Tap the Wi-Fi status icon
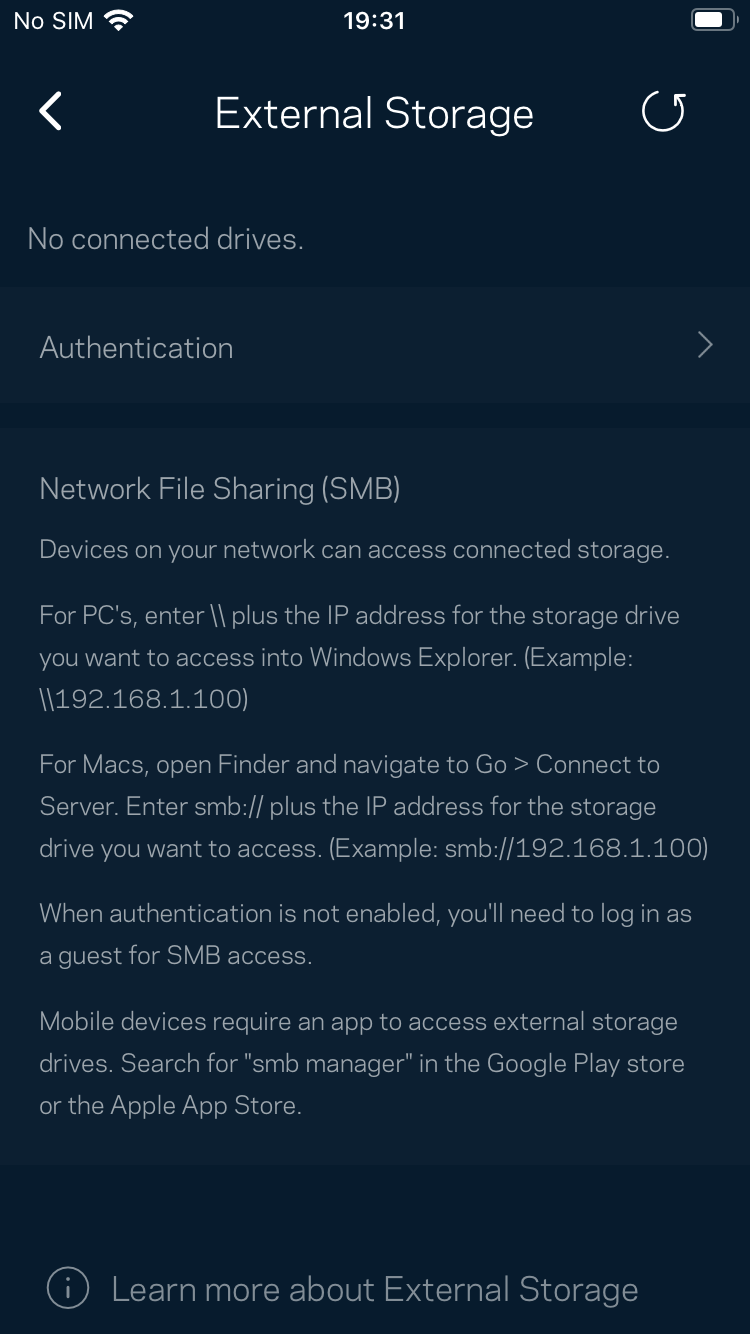The width and height of the screenshot is (750, 1334). pos(119,21)
